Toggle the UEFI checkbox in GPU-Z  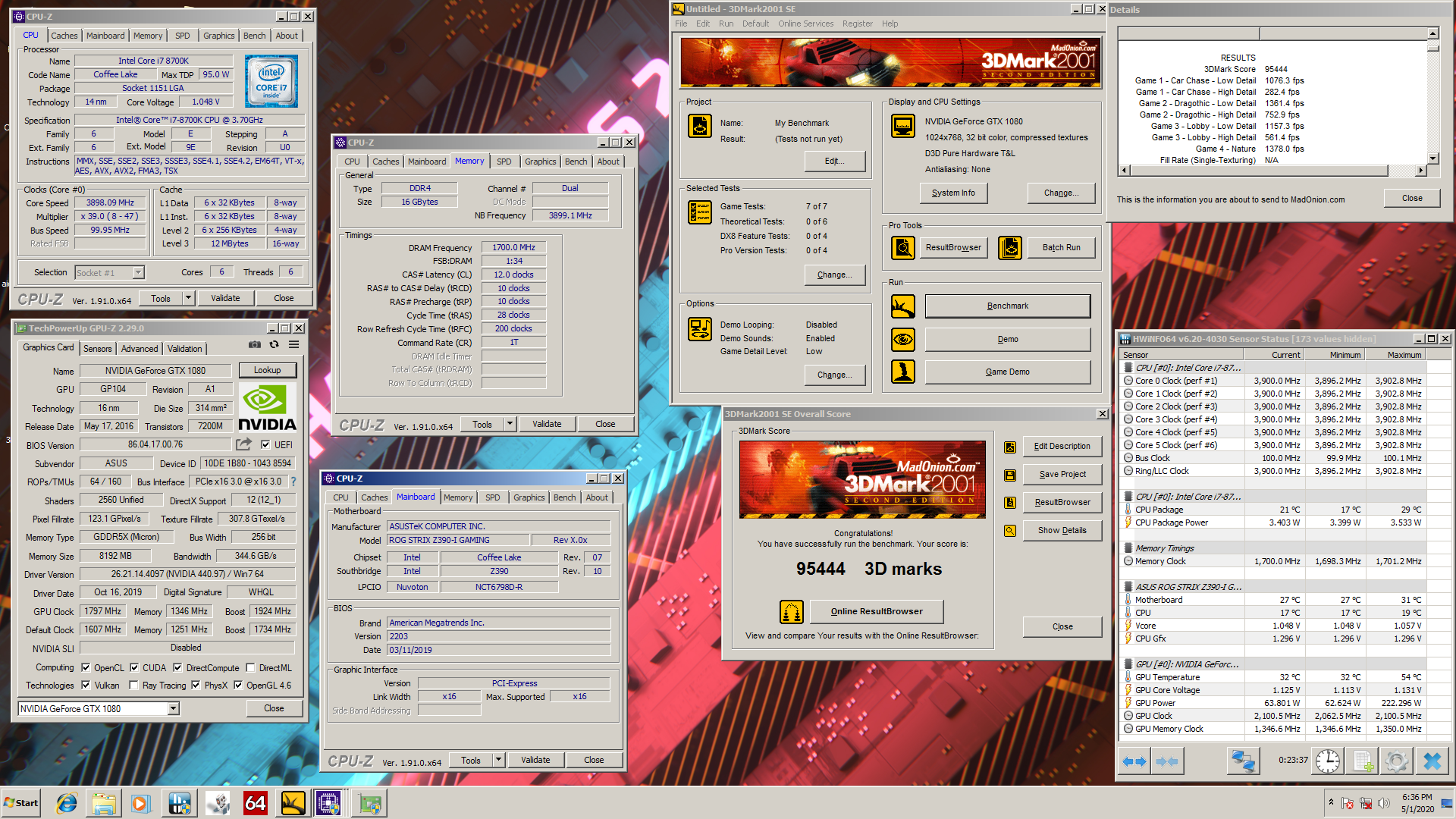point(265,445)
